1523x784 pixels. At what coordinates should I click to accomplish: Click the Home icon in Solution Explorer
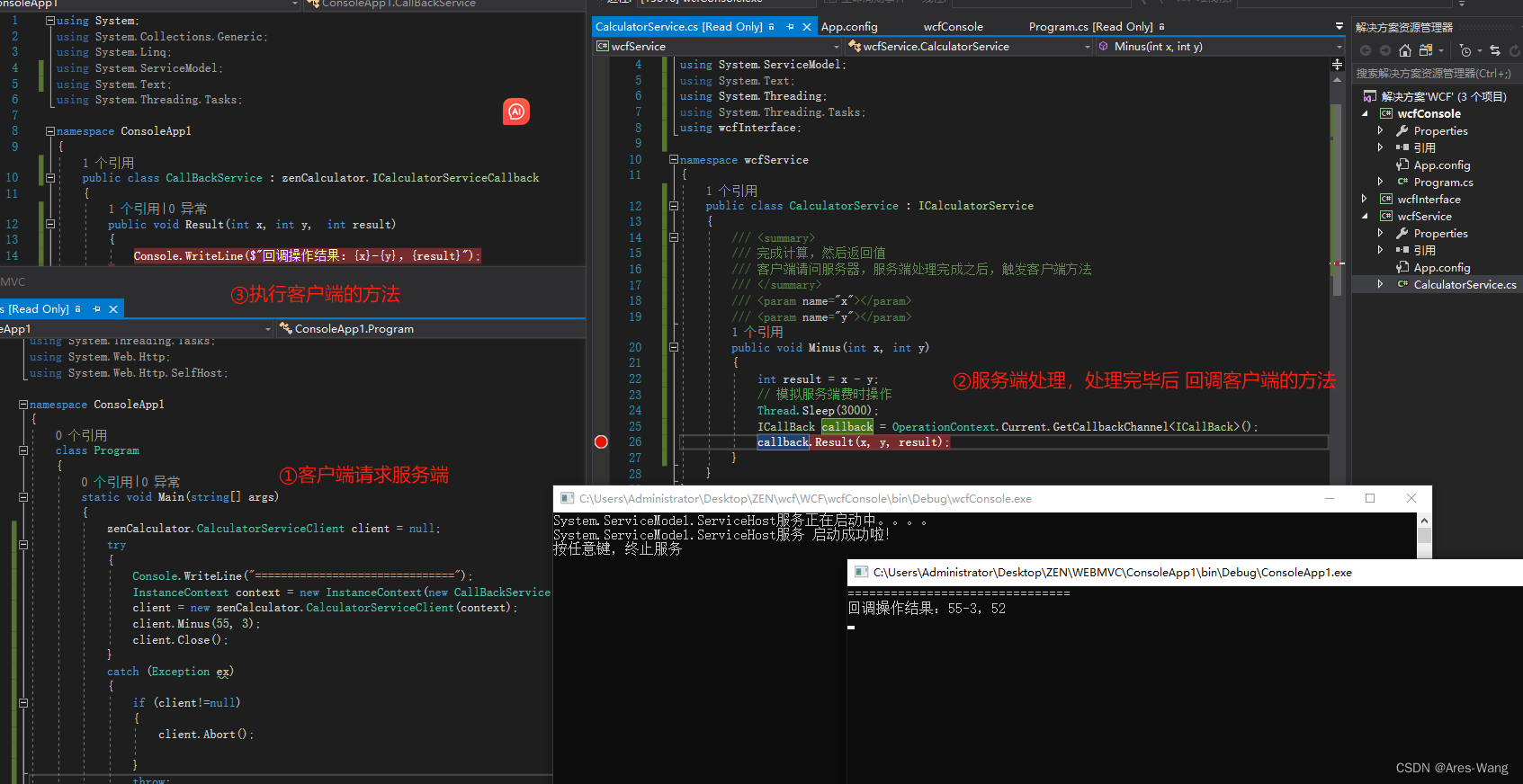[x=1405, y=50]
